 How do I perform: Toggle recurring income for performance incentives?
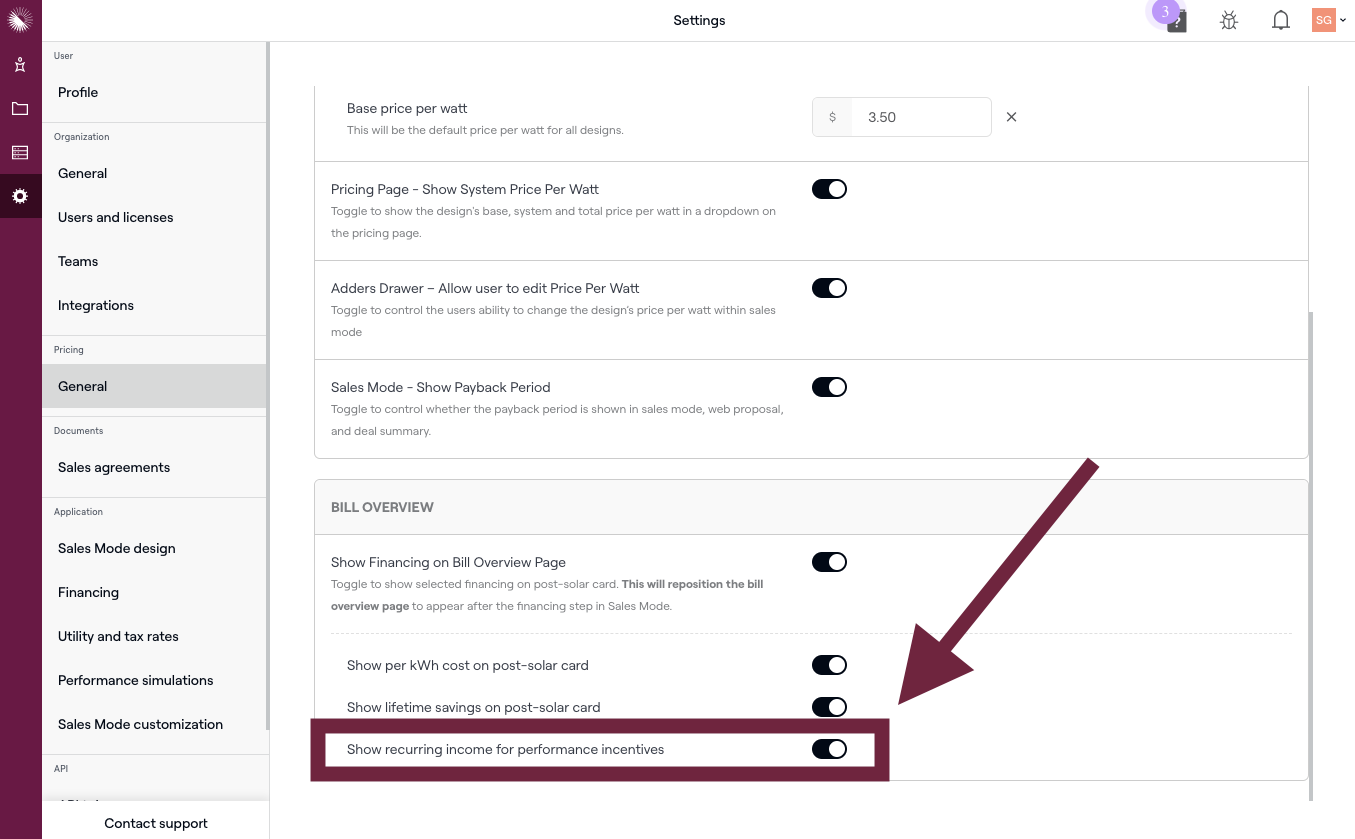pyautogui.click(x=829, y=749)
